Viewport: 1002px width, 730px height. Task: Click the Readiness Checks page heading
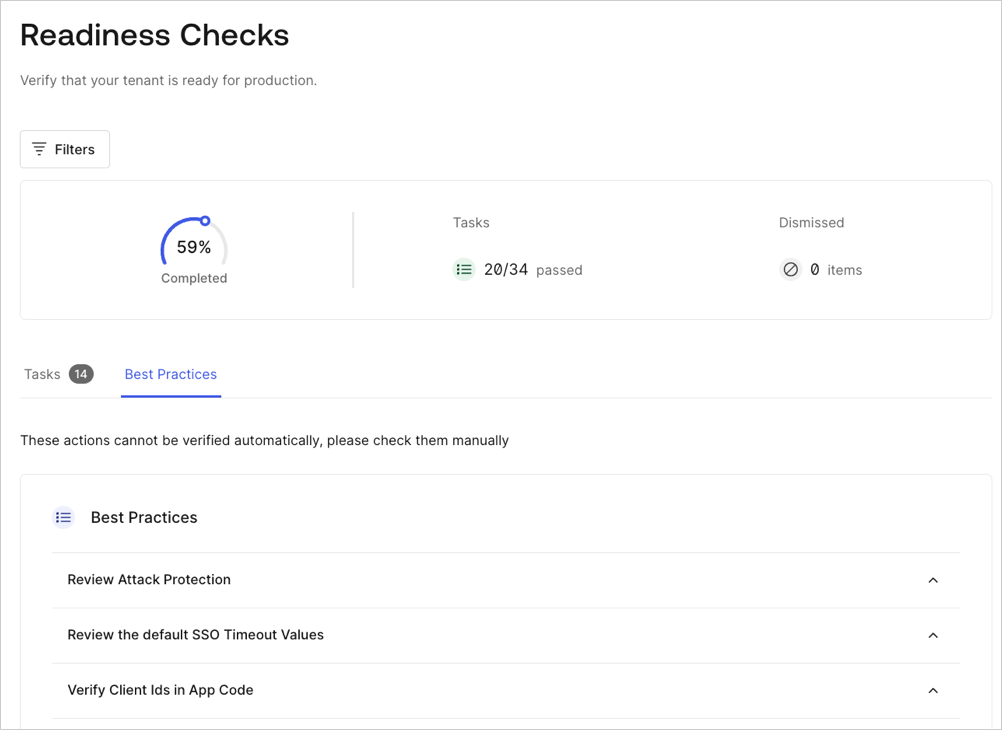[154, 35]
